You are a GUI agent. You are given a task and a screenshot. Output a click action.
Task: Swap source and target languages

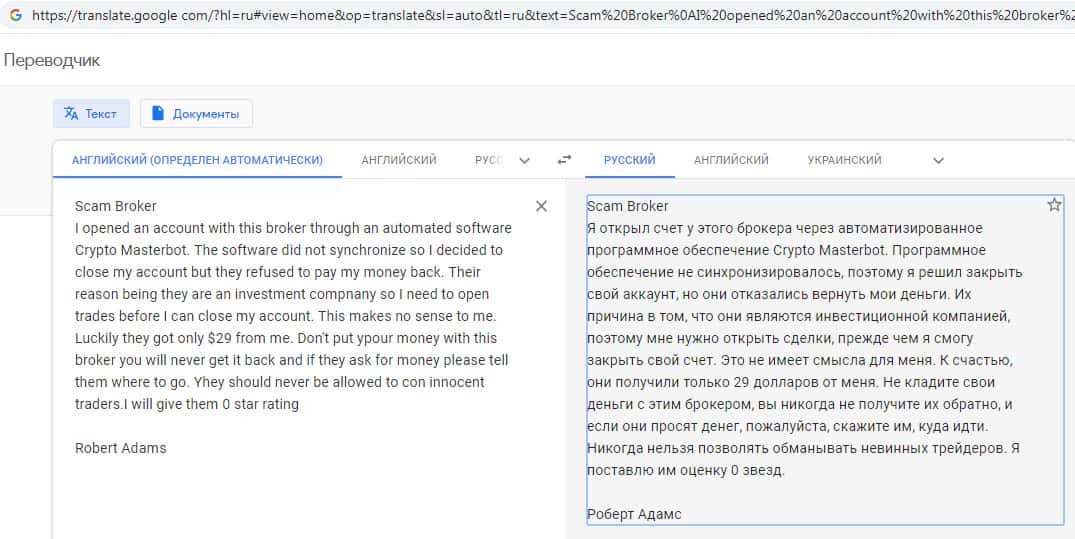(x=565, y=160)
